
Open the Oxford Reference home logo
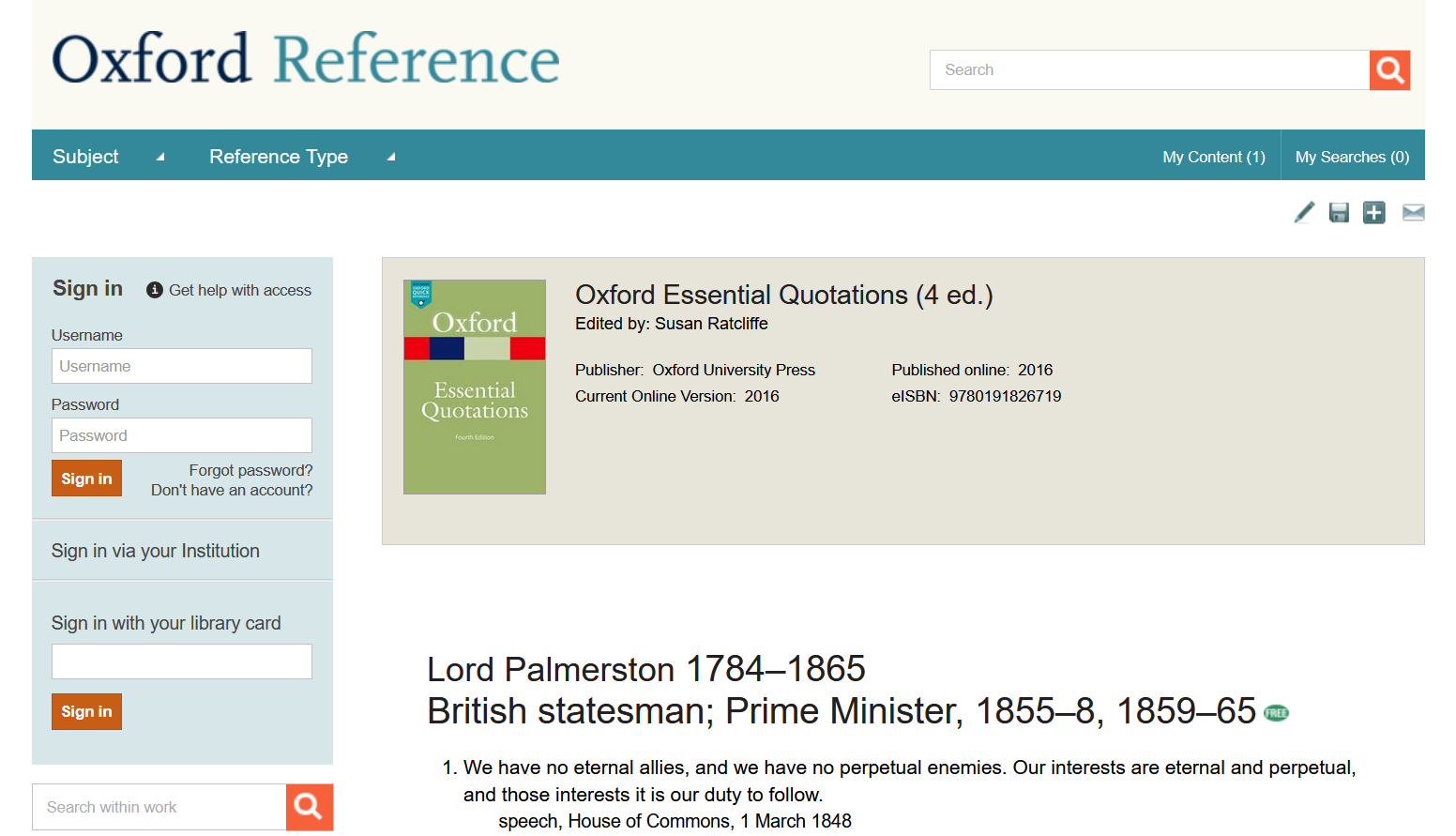pyautogui.click(x=306, y=59)
